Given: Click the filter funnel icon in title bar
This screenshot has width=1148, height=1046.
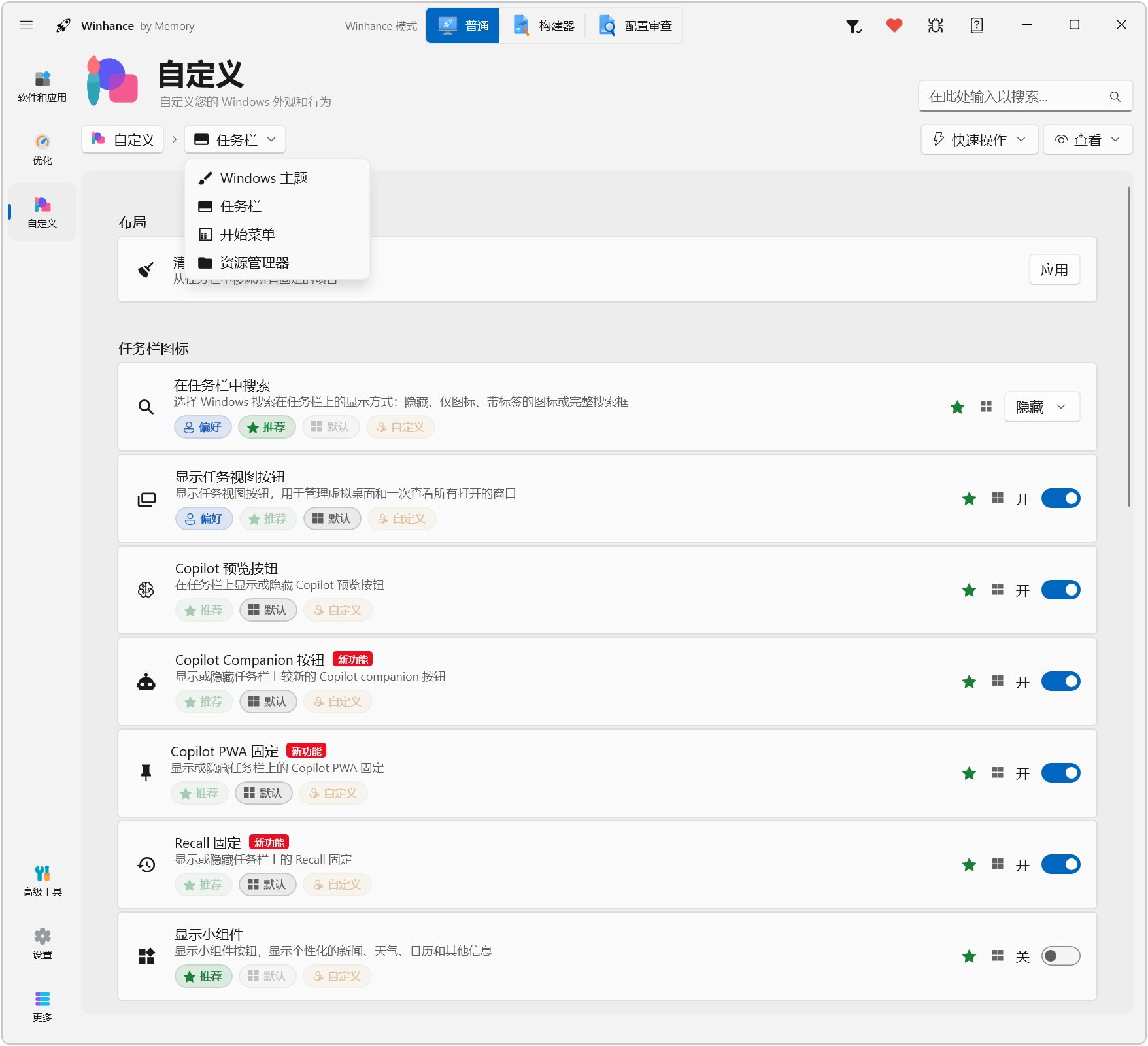Looking at the screenshot, I should [853, 26].
